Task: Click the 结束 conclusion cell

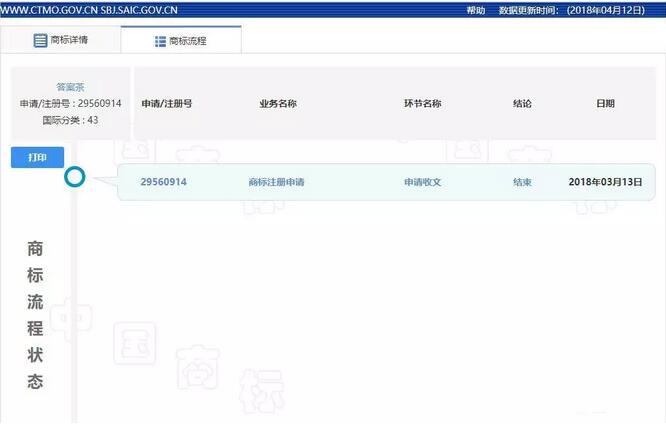Action: 522,182
